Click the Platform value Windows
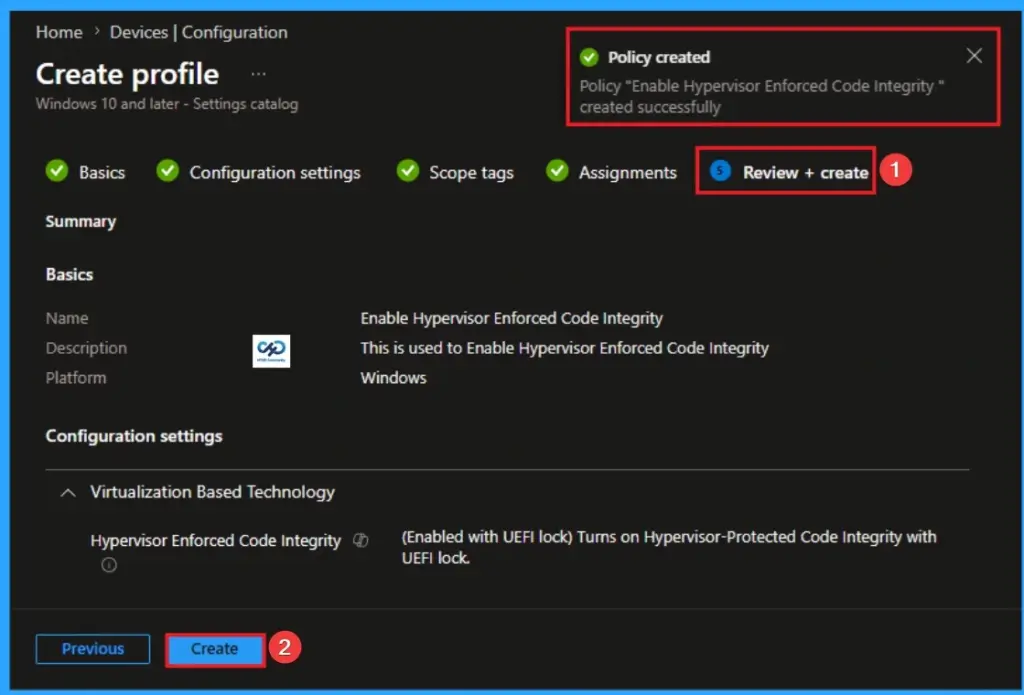The height and width of the screenshot is (695, 1024). point(393,378)
